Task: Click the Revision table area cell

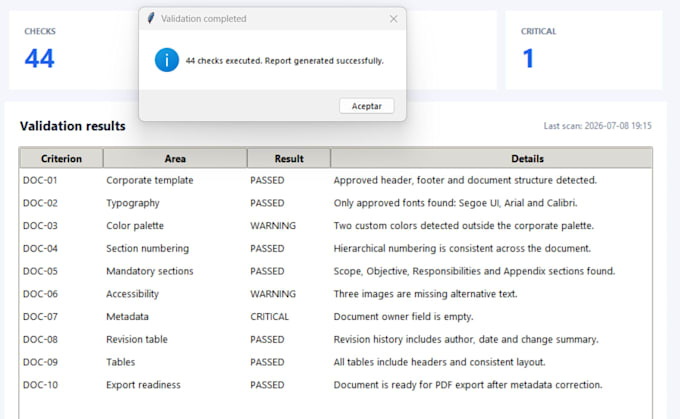Action: 137,339
